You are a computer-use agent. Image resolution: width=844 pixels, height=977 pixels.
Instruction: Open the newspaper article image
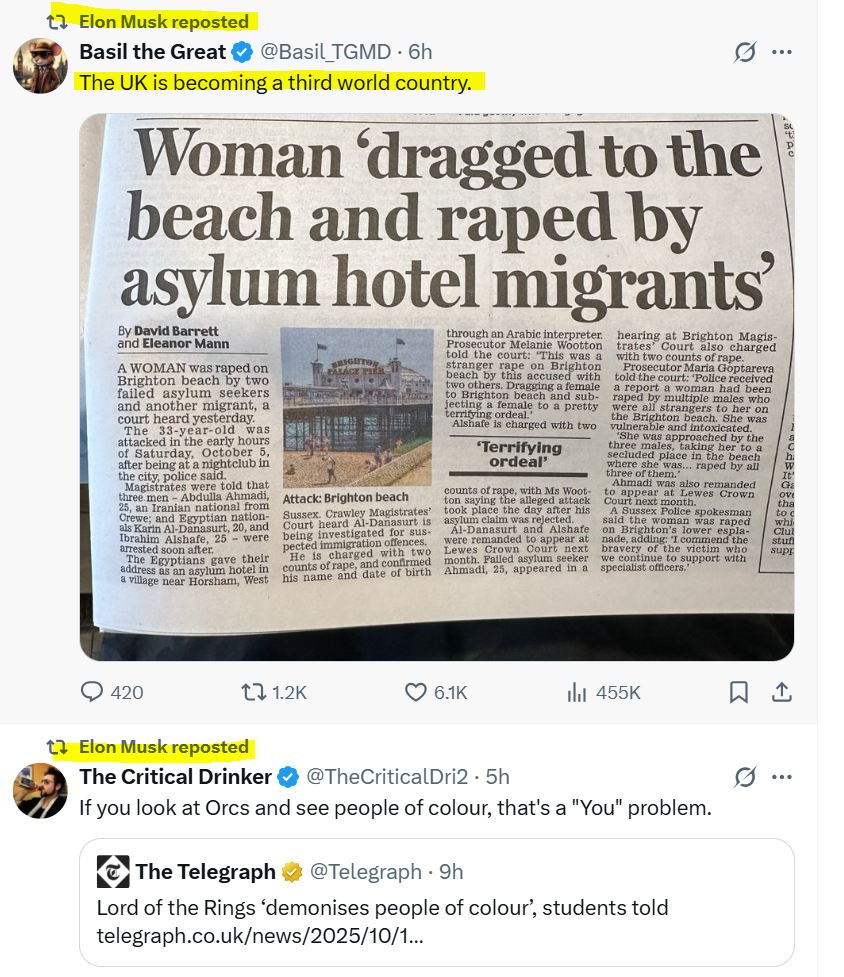436,386
